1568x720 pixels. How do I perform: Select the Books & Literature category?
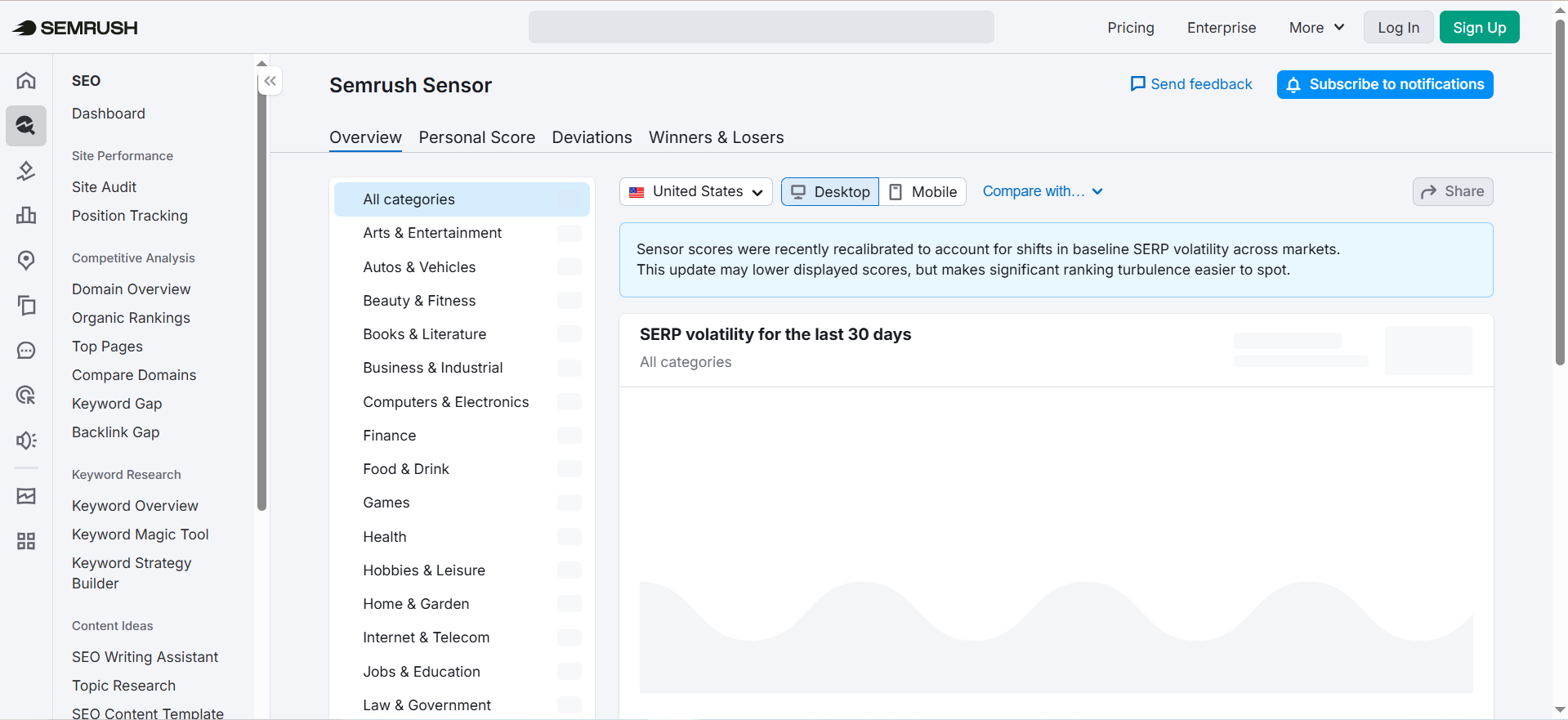(462, 334)
